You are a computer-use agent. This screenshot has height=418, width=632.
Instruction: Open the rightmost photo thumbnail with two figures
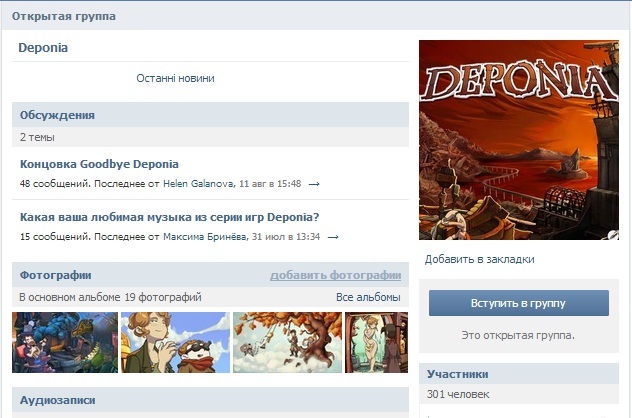(x=376, y=342)
